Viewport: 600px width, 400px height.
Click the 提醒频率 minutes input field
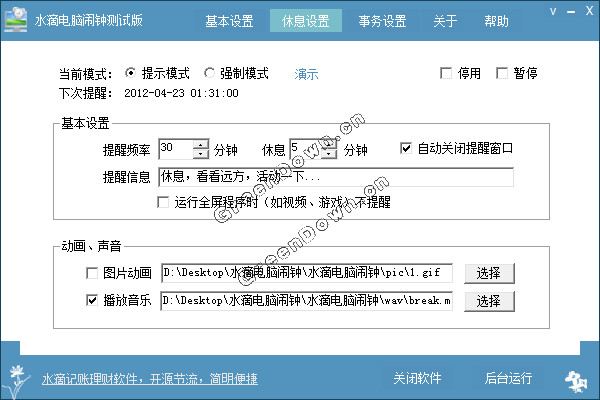coord(176,149)
